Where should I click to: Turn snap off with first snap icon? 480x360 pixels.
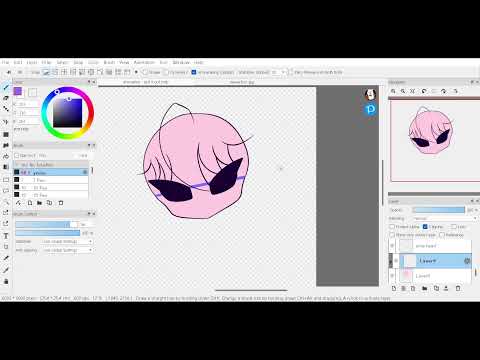tap(46, 72)
